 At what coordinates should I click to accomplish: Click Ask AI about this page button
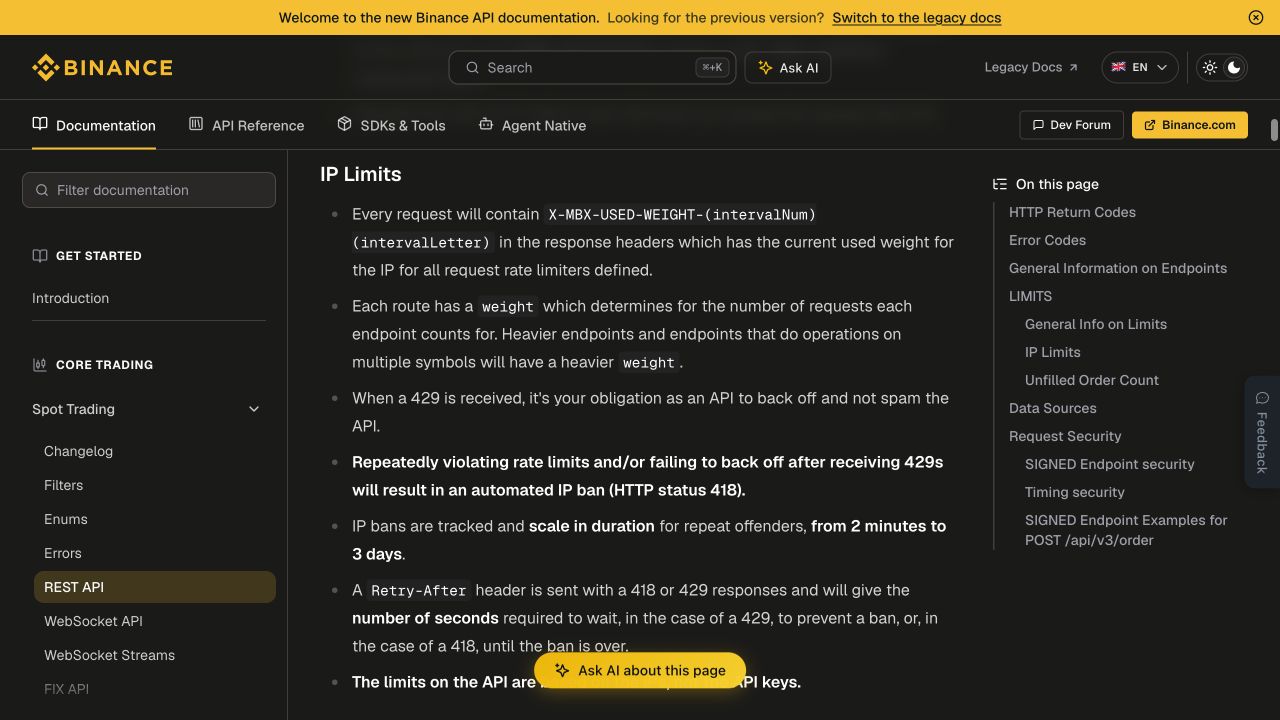coord(640,670)
